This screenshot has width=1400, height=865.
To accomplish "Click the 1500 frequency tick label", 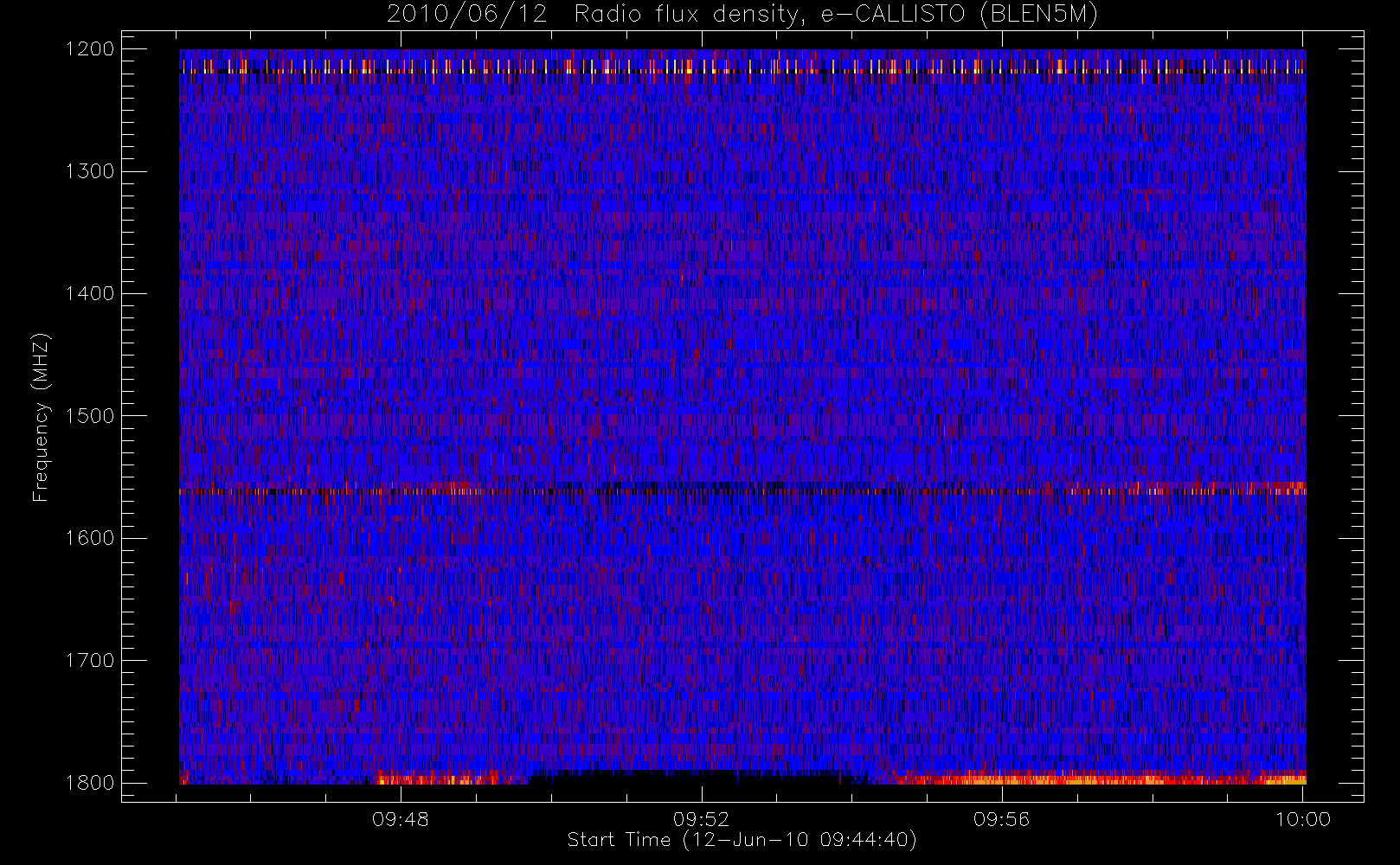I will 90,416.
